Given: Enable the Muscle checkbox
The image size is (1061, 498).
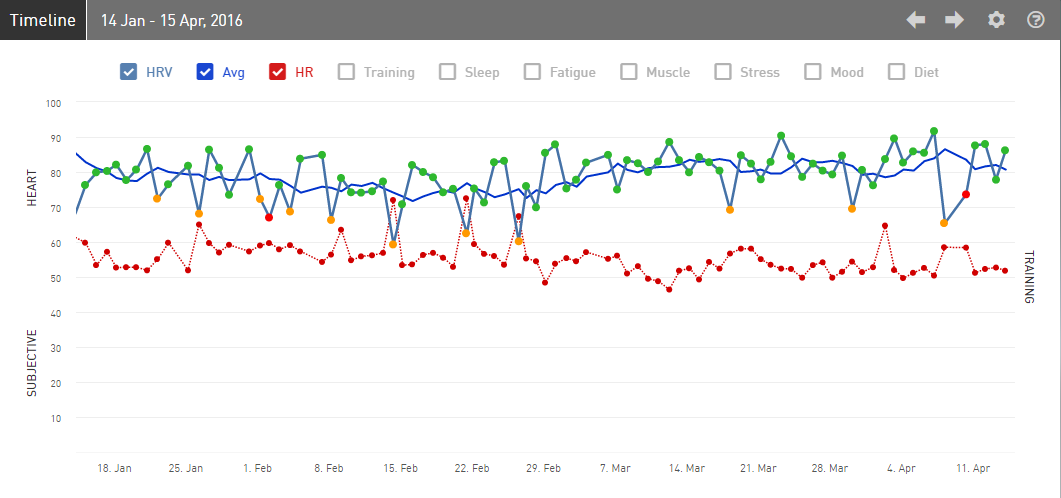Looking at the screenshot, I should tap(629, 72).
